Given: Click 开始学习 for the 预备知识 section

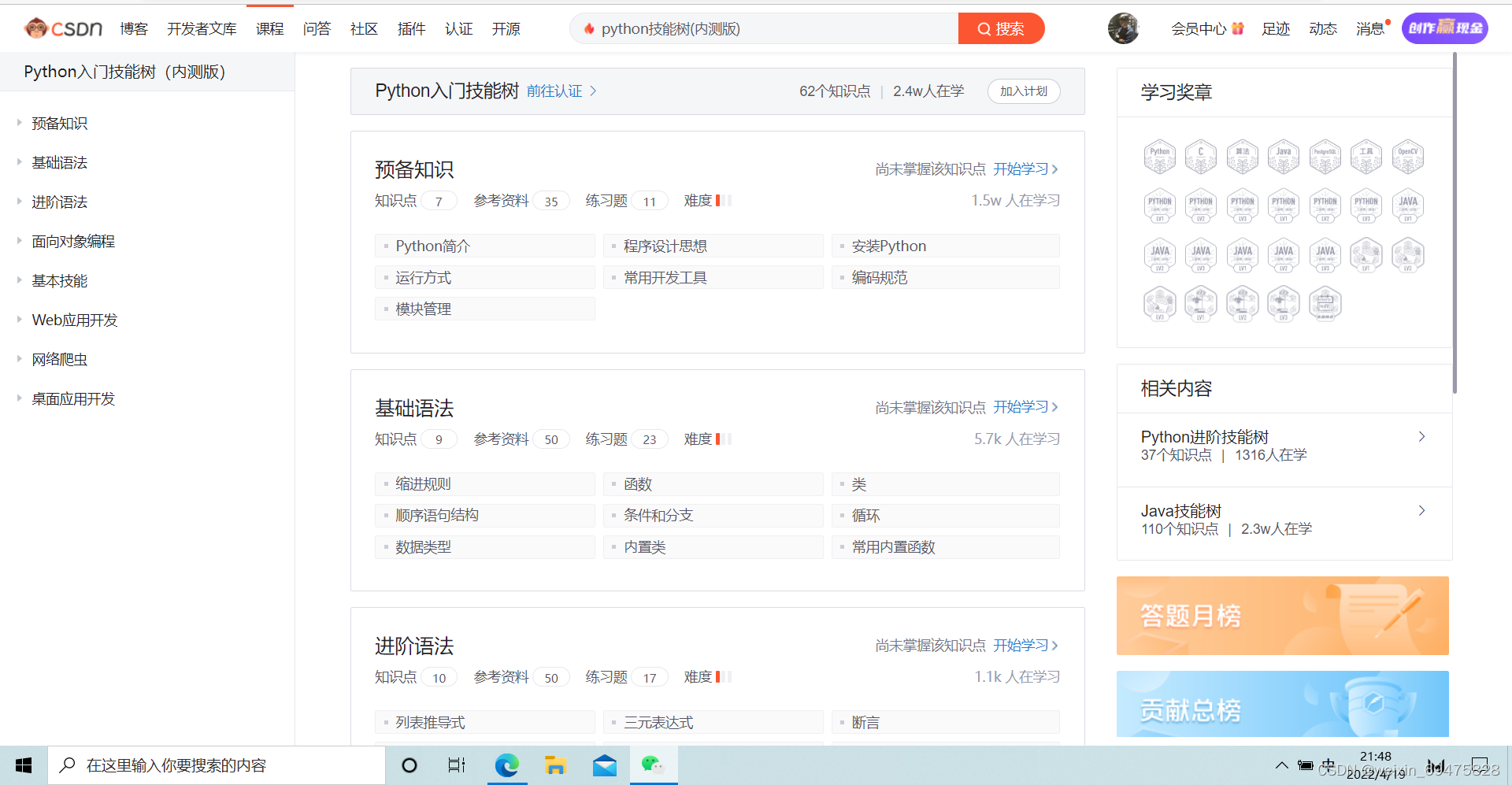Looking at the screenshot, I should [1025, 169].
